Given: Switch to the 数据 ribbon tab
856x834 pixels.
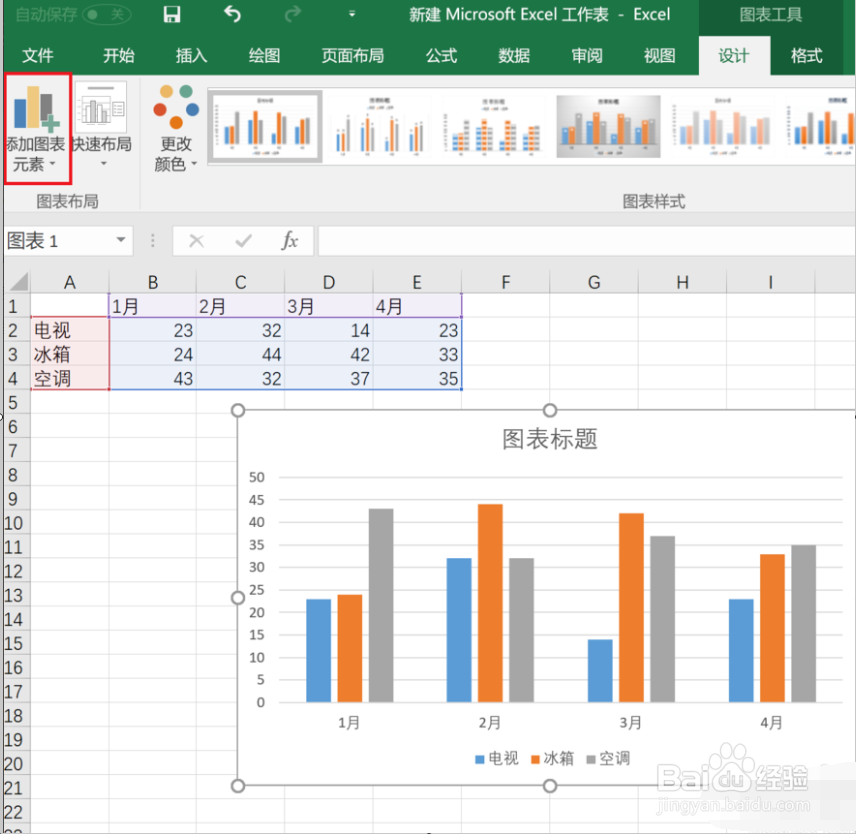Looking at the screenshot, I should point(514,55).
